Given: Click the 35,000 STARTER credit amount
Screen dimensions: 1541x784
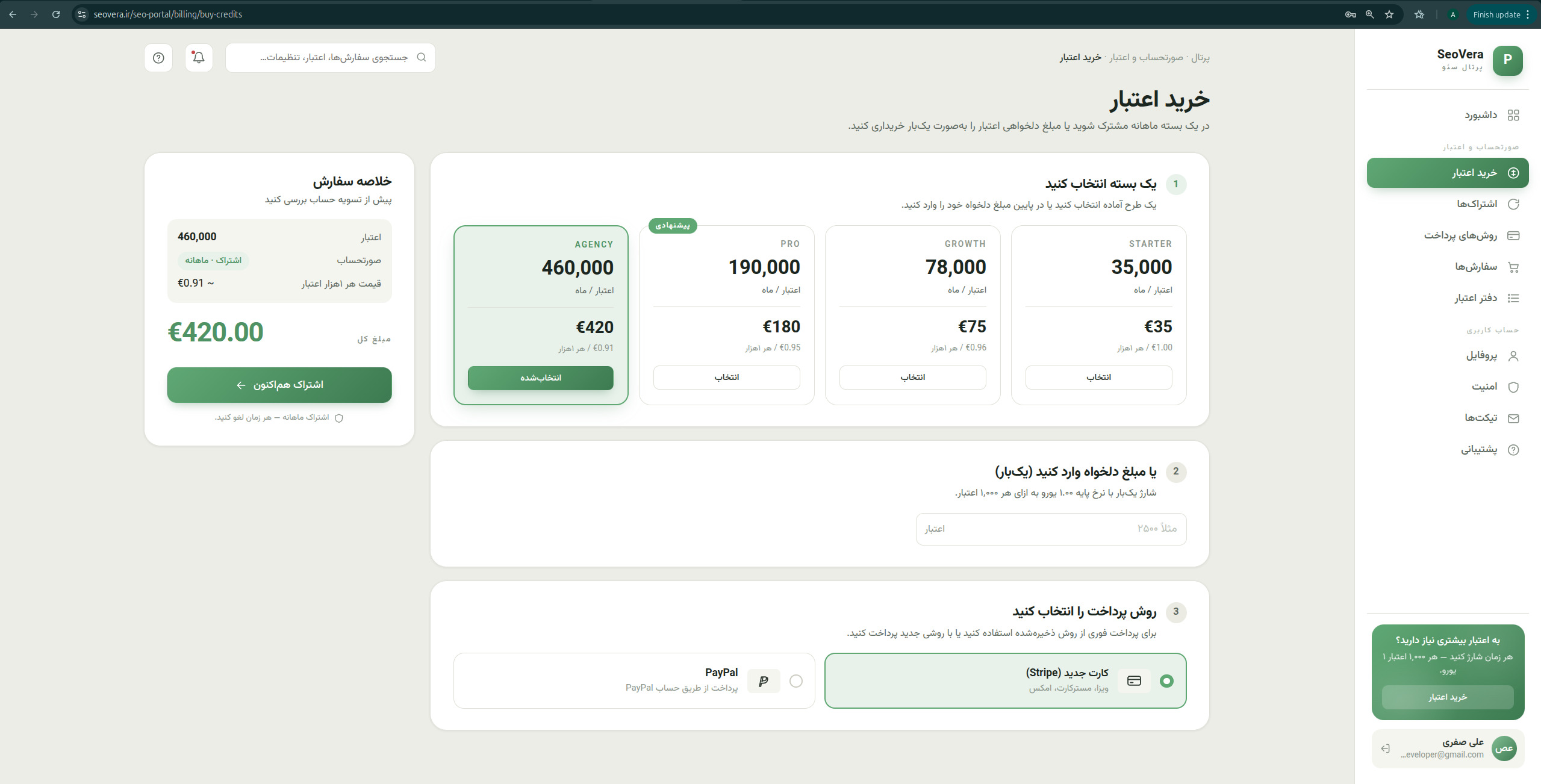Looking at the screenshot, I should (1141, 267).
